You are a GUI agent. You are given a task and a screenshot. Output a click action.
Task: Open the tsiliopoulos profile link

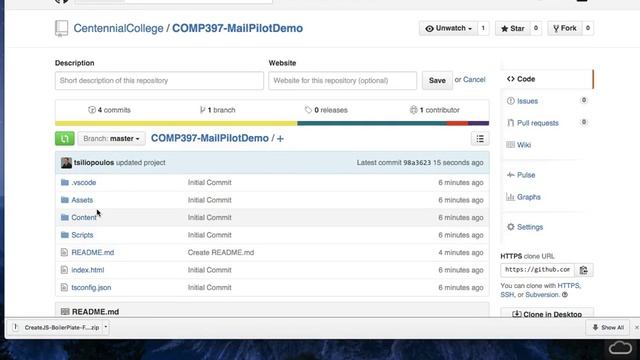[94, 162]
